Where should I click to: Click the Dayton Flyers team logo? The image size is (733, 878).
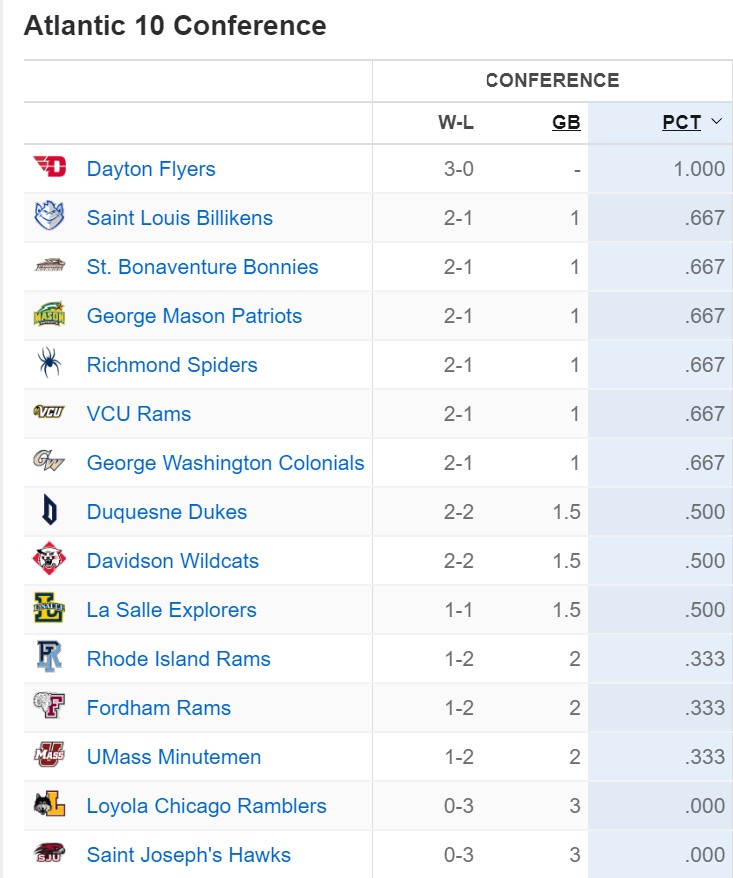pyautogui.click(x=49, y=168)
